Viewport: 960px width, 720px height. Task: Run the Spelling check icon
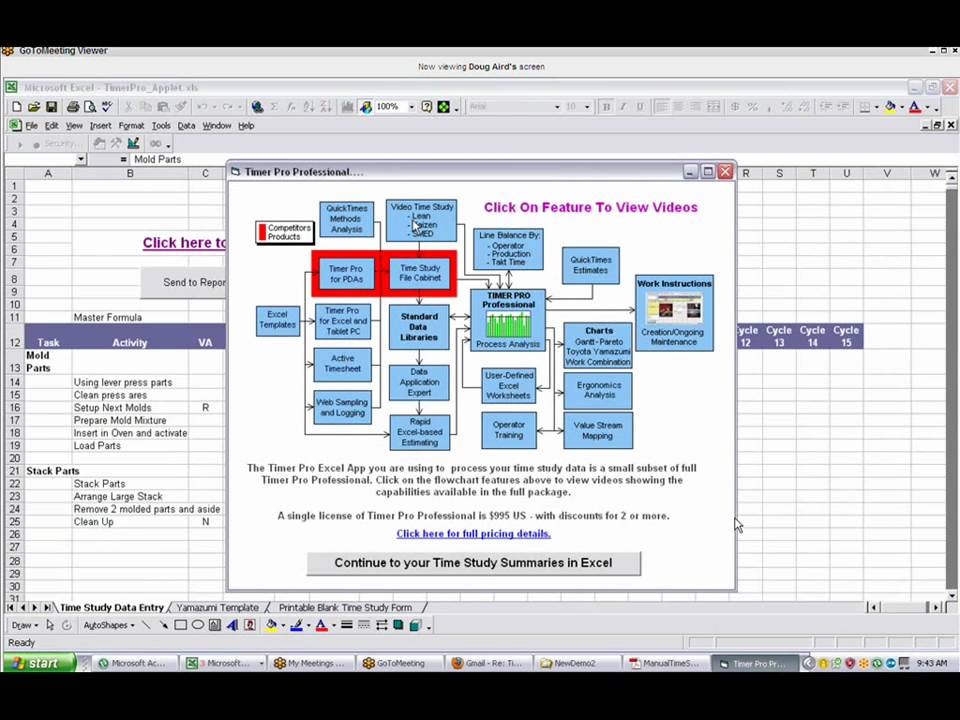107,107
